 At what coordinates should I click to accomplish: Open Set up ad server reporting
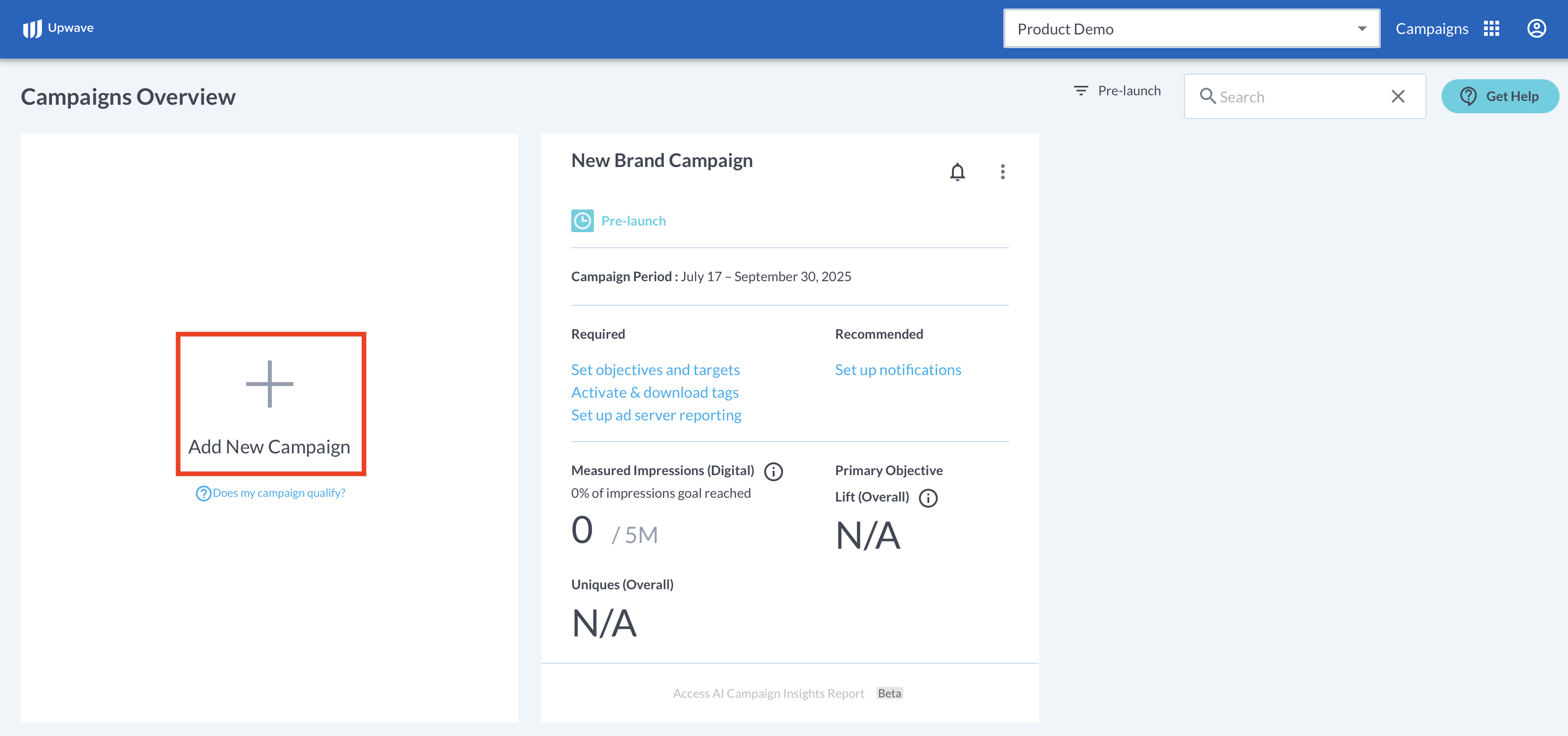[x=656, y=415]
